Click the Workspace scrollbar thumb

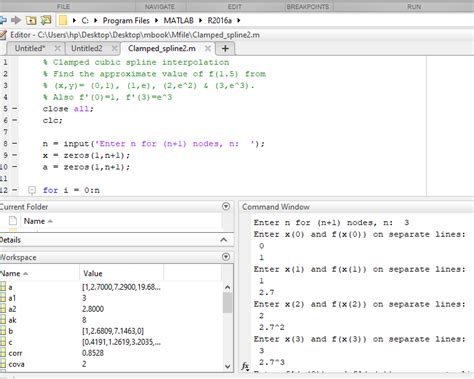coord(227,303)
